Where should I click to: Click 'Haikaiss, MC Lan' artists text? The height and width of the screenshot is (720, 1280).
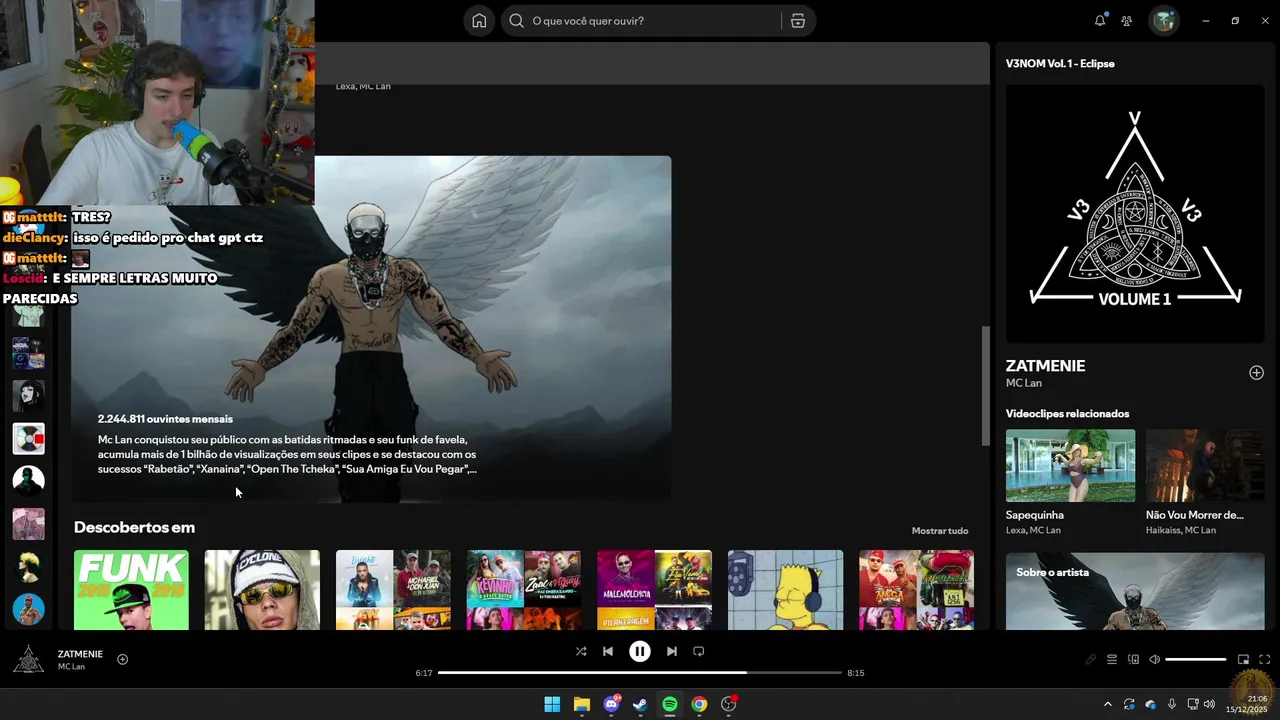tap(1181, 530)
